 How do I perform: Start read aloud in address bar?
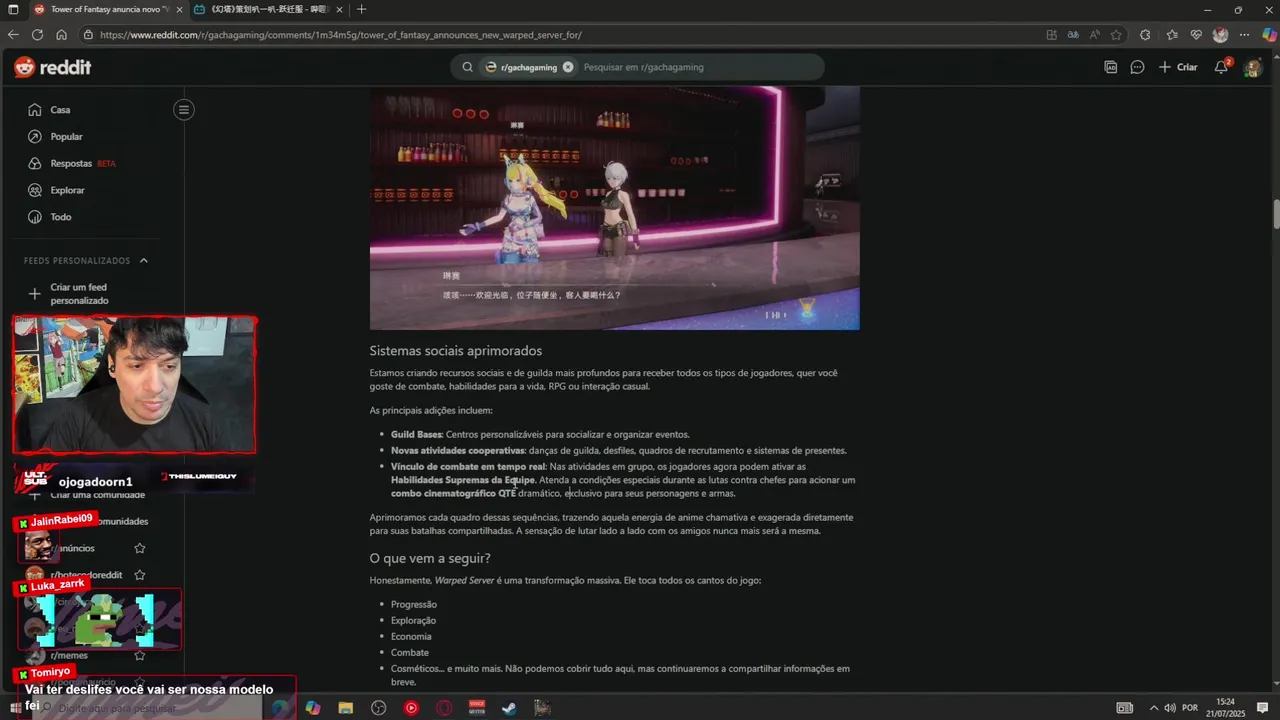[1095, 34]
